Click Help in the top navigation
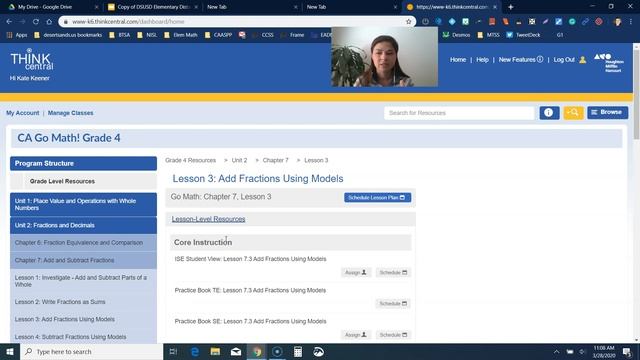Screen dimensions: 640x360 coord(482,60)
